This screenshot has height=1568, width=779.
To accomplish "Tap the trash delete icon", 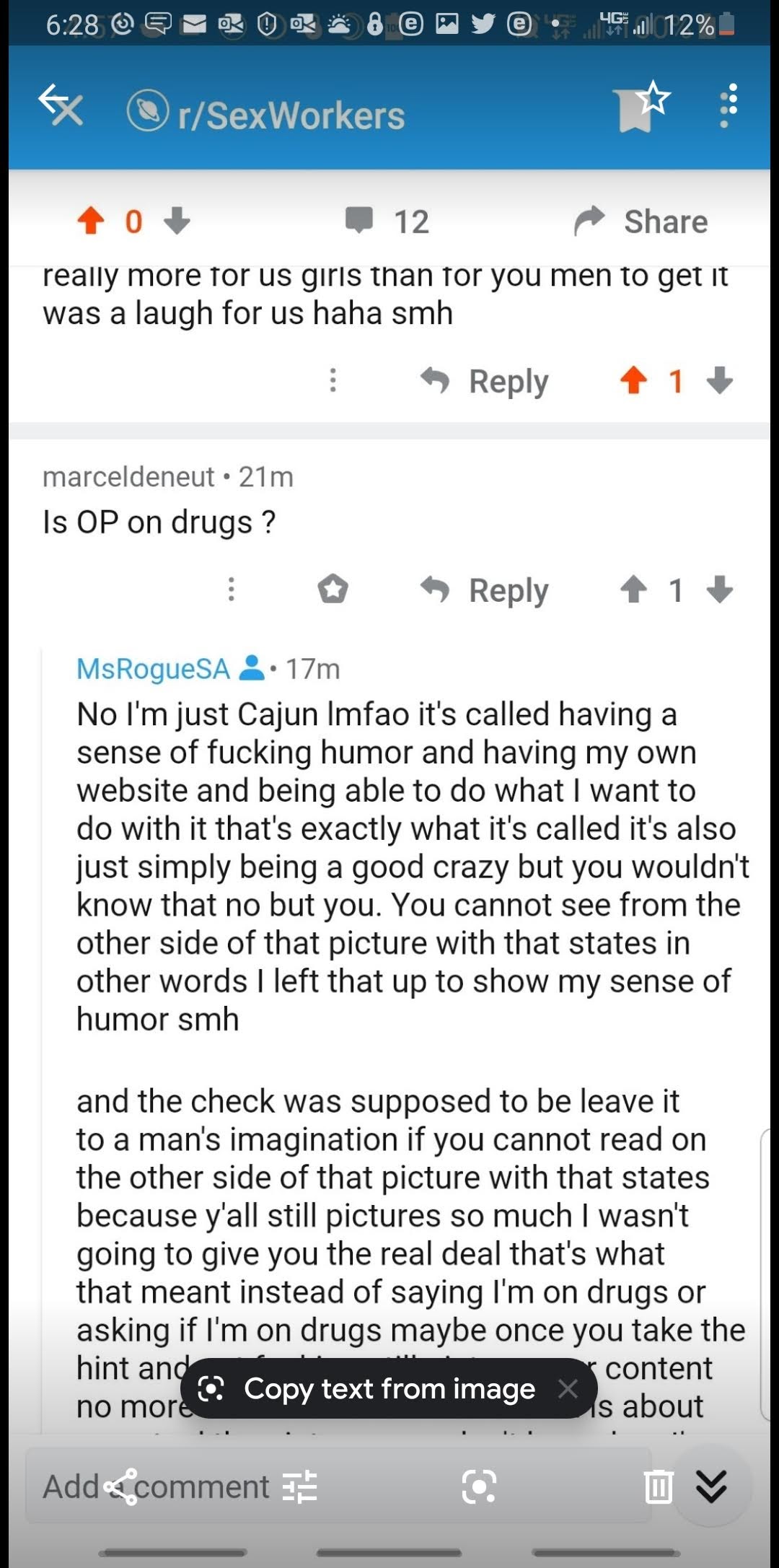I will [x=658, y=1486].
